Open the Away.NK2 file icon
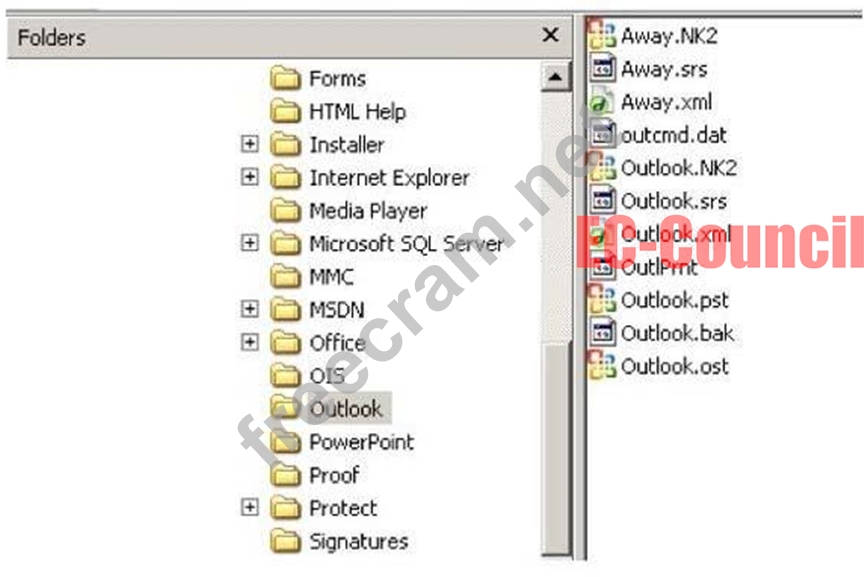Screen dimensions: 864x577 601,35
